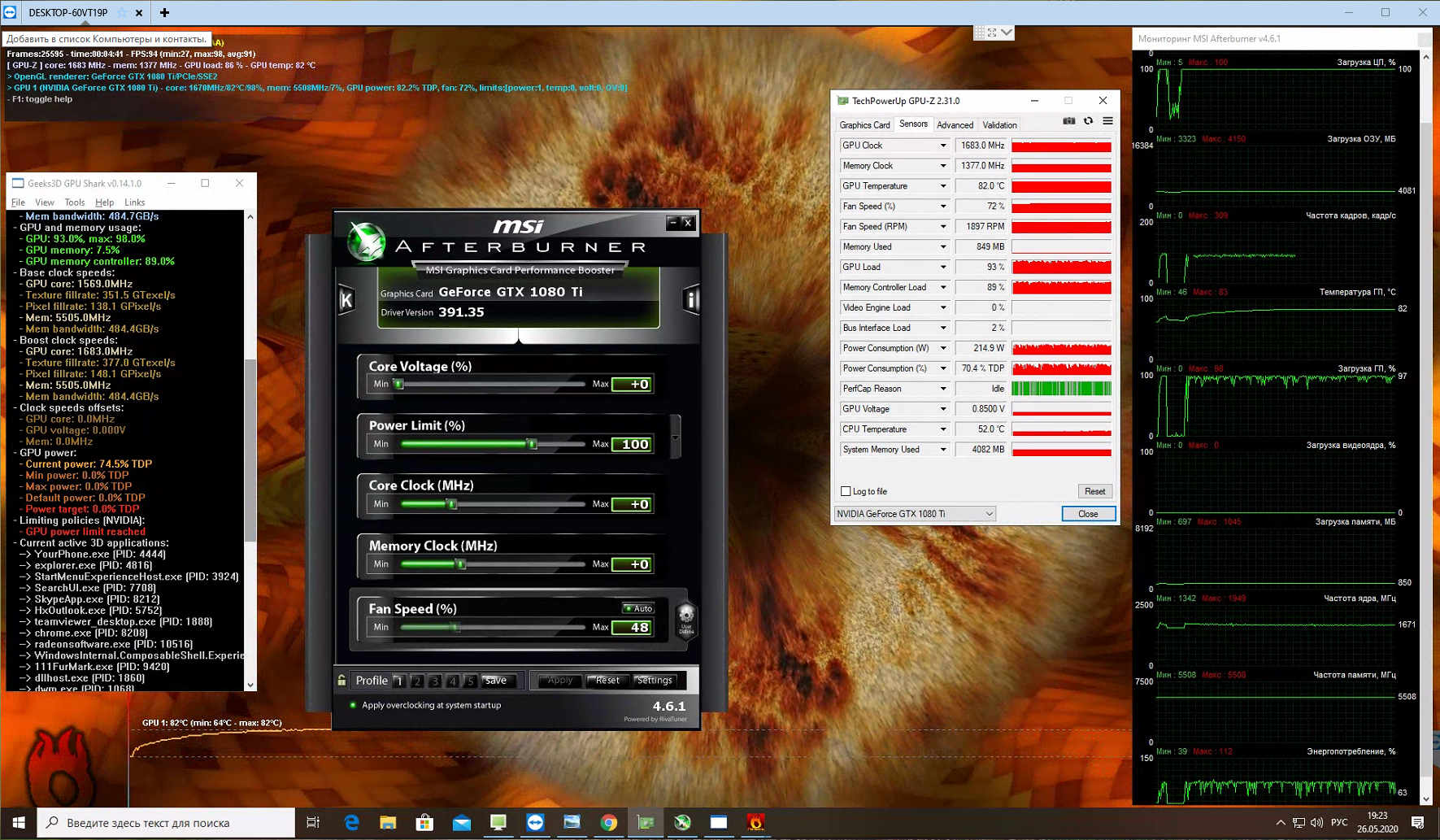Screen dimensions: 1440x840
Task: Open the Links menu in GPU Shark
Action: click(135, 202)
